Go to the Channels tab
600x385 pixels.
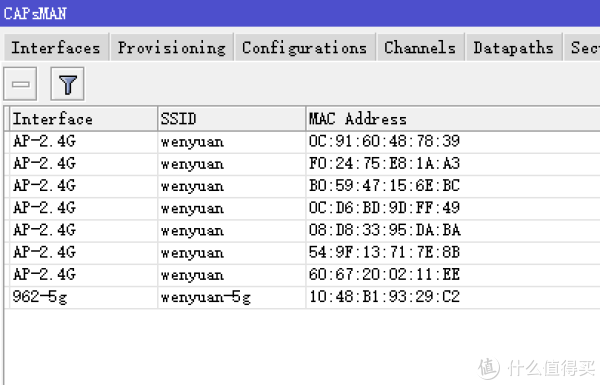[420, 47]
